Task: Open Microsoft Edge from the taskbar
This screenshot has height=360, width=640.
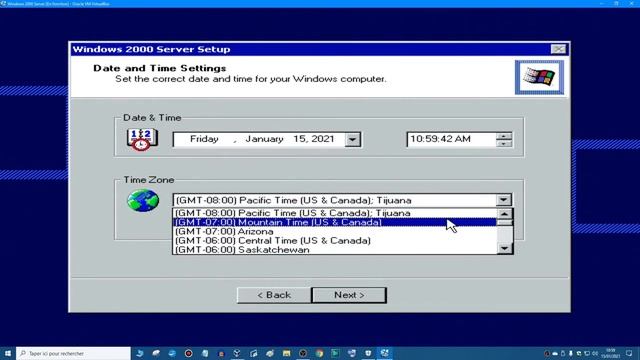Action: [x=172, y=353]
